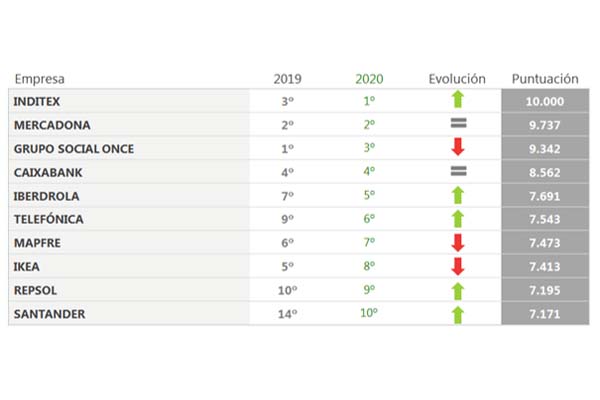Click the 10.000 score cell
This screenshot has height=400, width=600.
coord(544,101)
